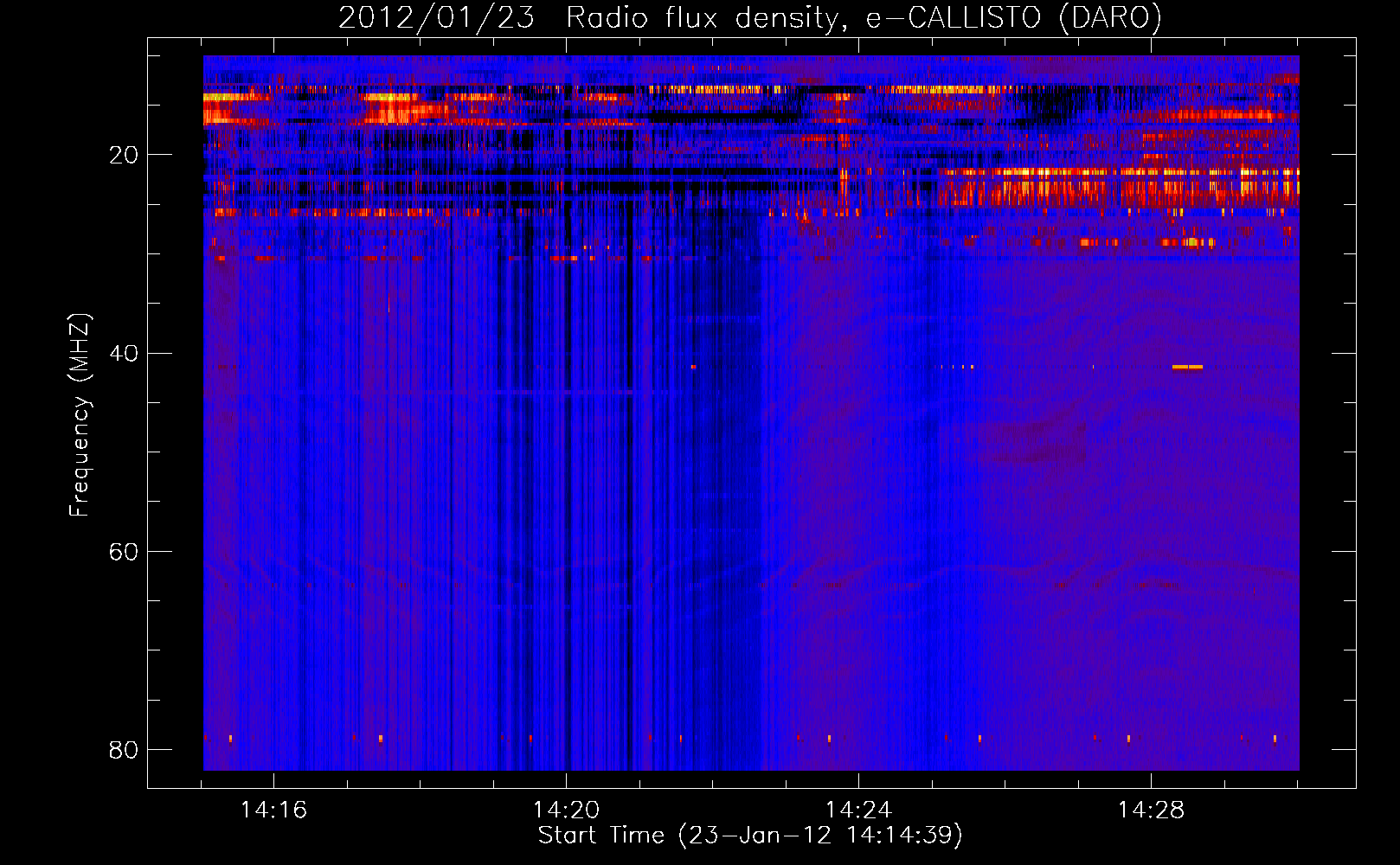
Task: Click the 'Start Time (23-Jan-12 14:14:39)' label
Action: coord(750,836)
